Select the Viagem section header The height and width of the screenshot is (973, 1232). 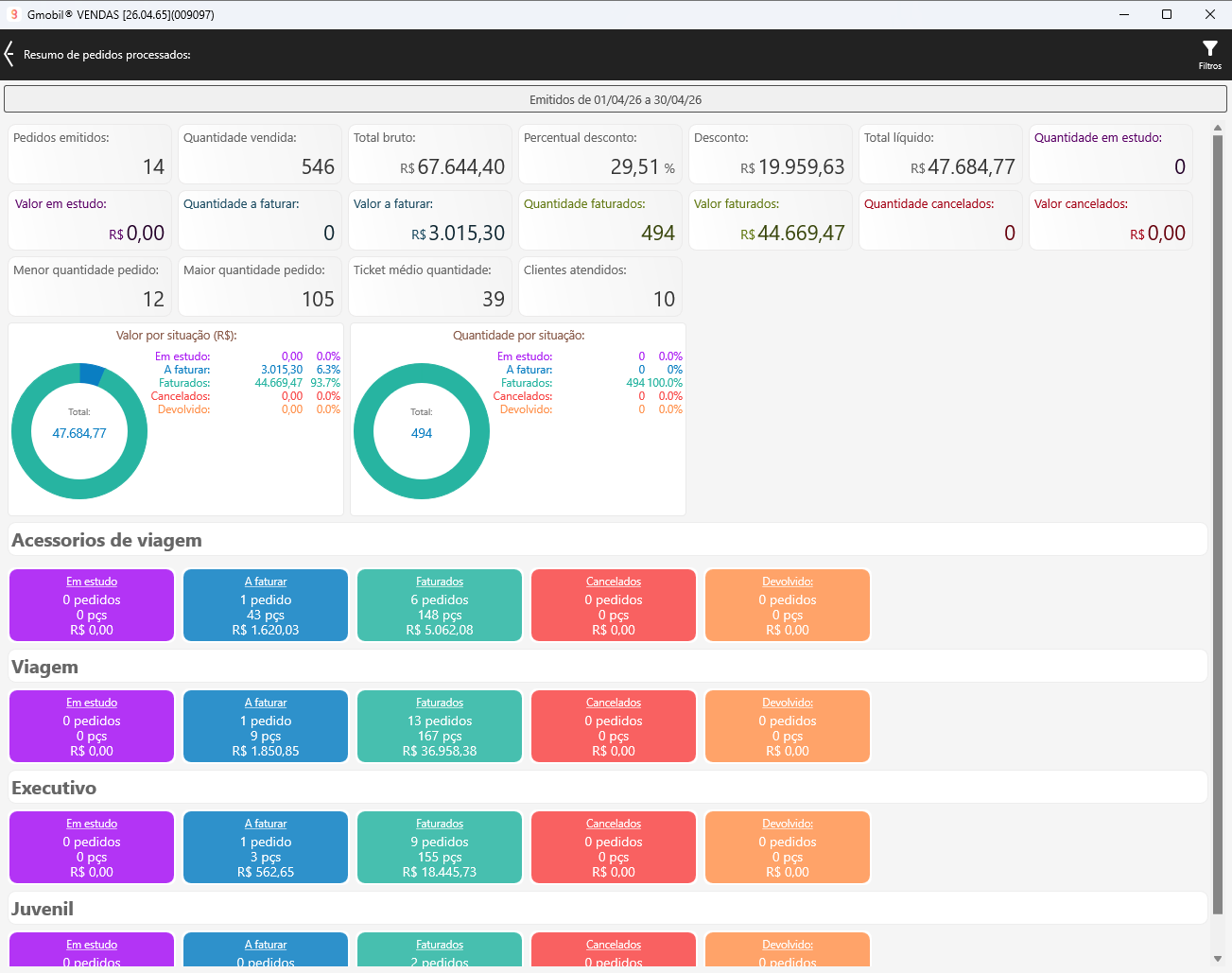608,667
